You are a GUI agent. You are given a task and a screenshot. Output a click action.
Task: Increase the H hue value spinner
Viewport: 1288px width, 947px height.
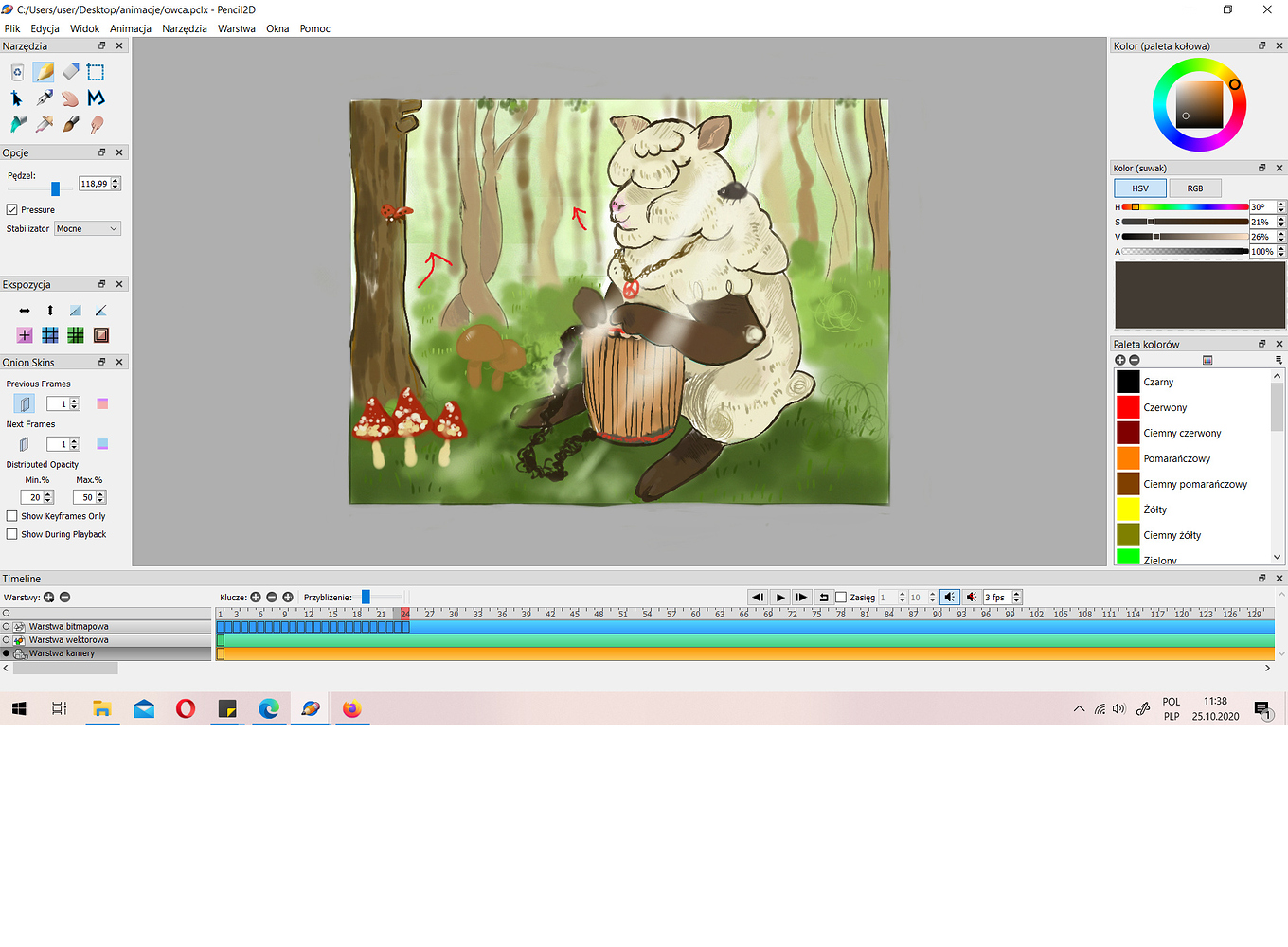(x=1281, y=204)
